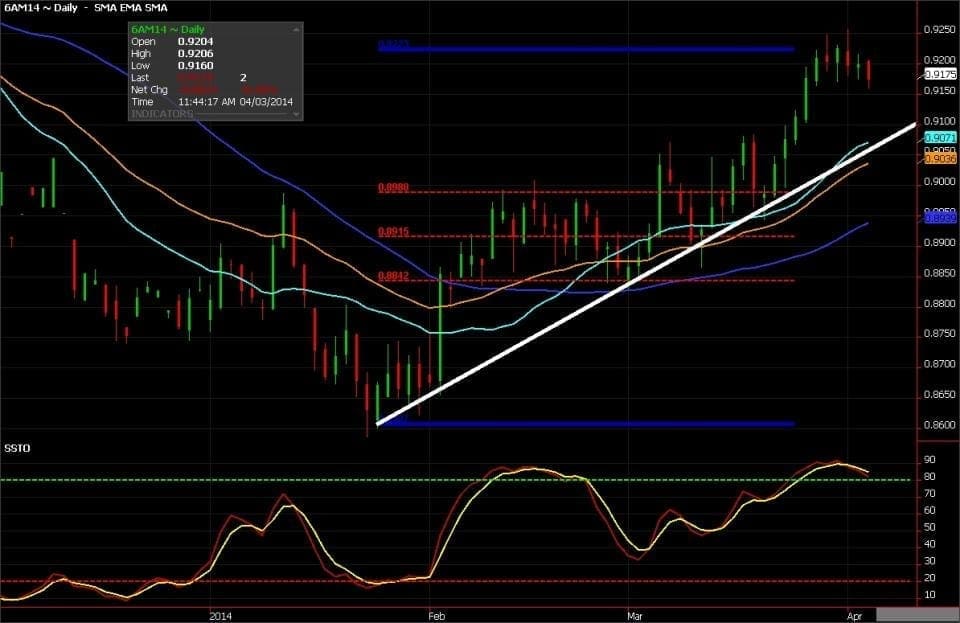Open the INDICATORS section label
960x623 pixels.
(162, 114)
